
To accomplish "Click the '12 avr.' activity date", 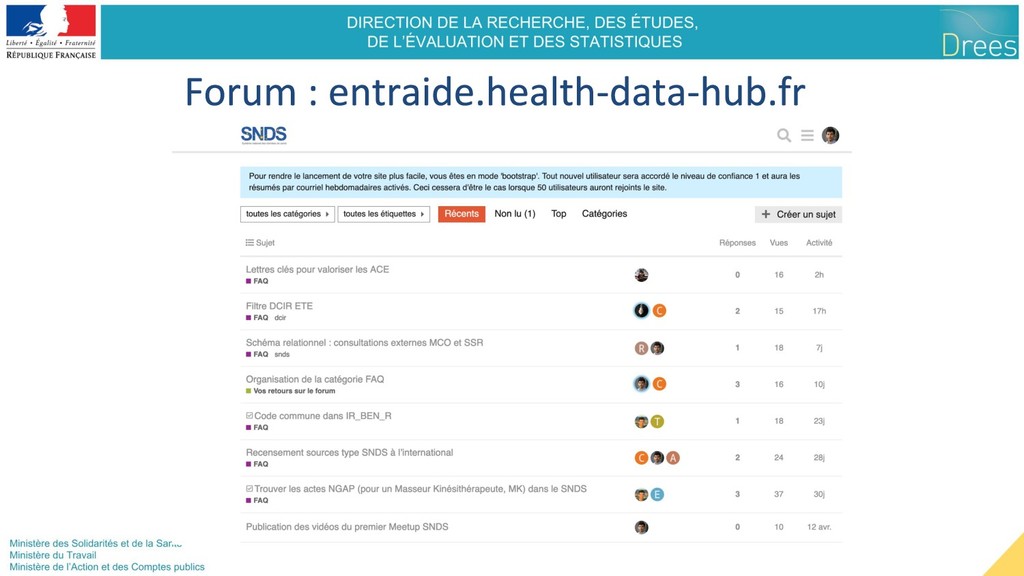I will [819, 527].
